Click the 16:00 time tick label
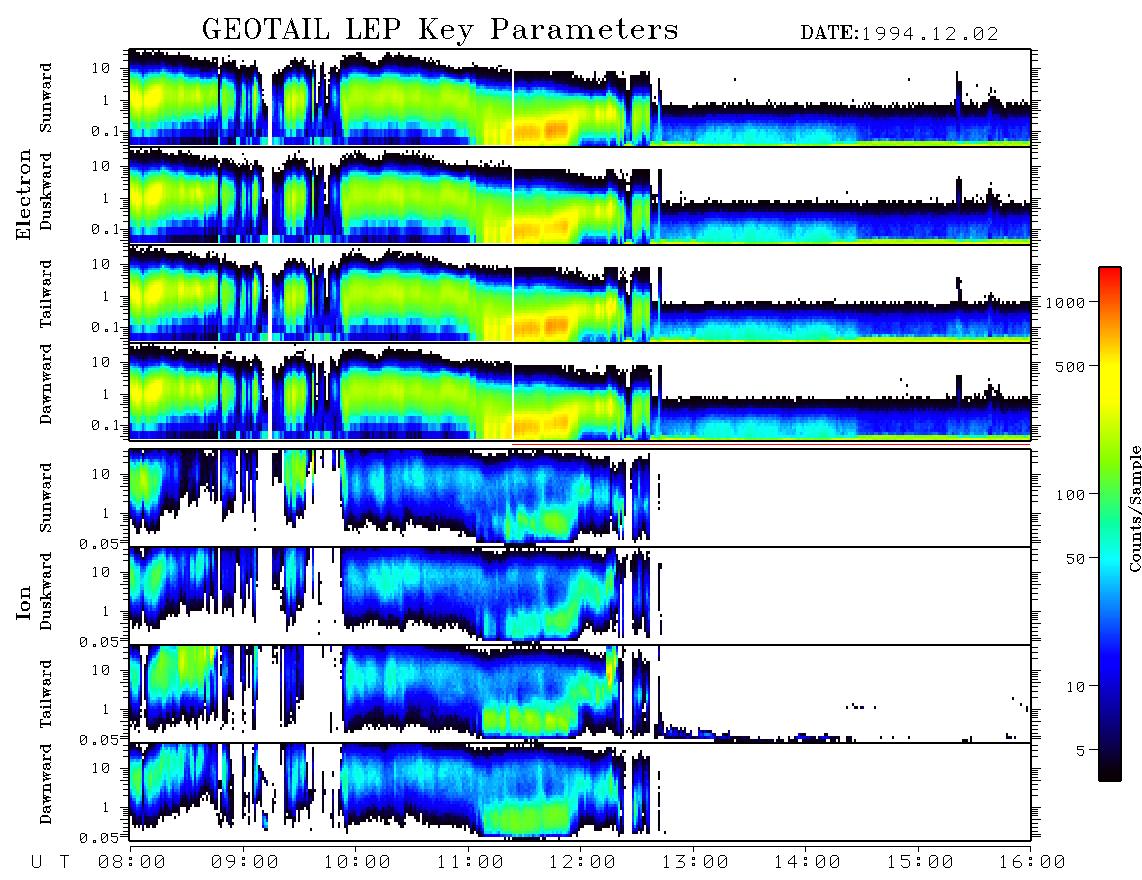 click(x=1031, y=862)
